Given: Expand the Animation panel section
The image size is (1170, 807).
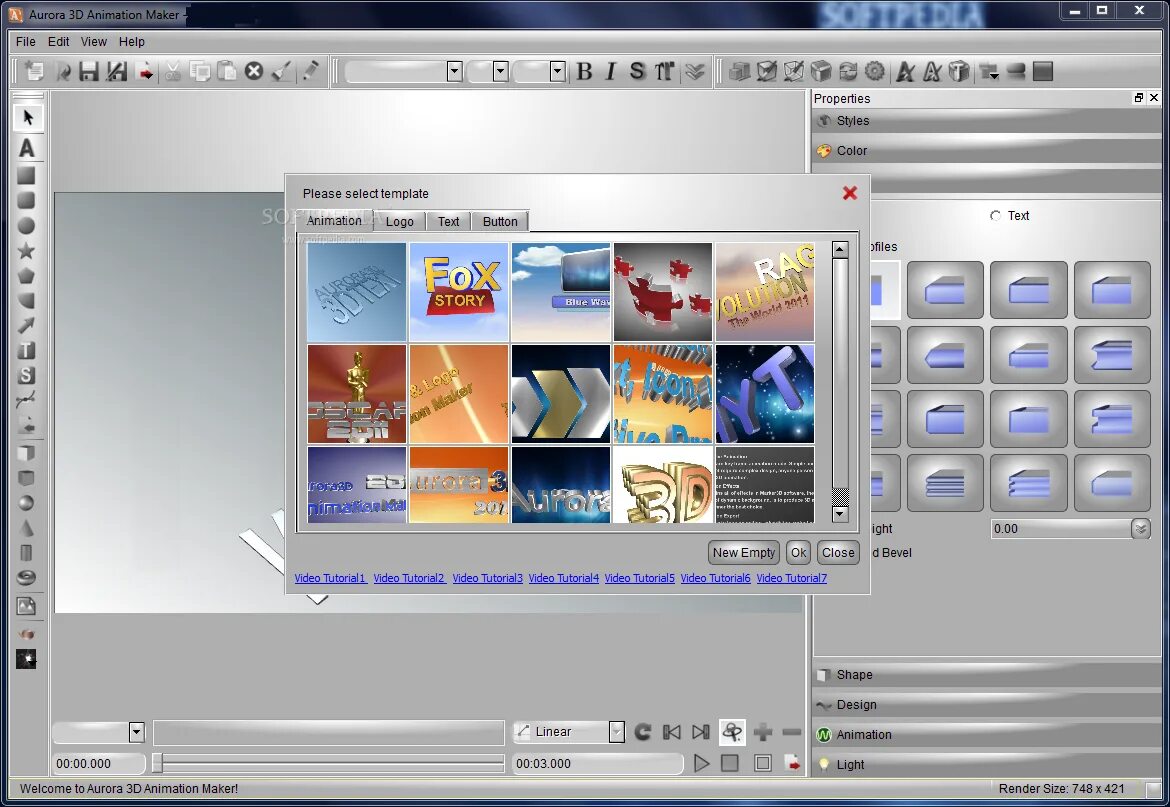Looking at the screenshot, I should 986,735.
